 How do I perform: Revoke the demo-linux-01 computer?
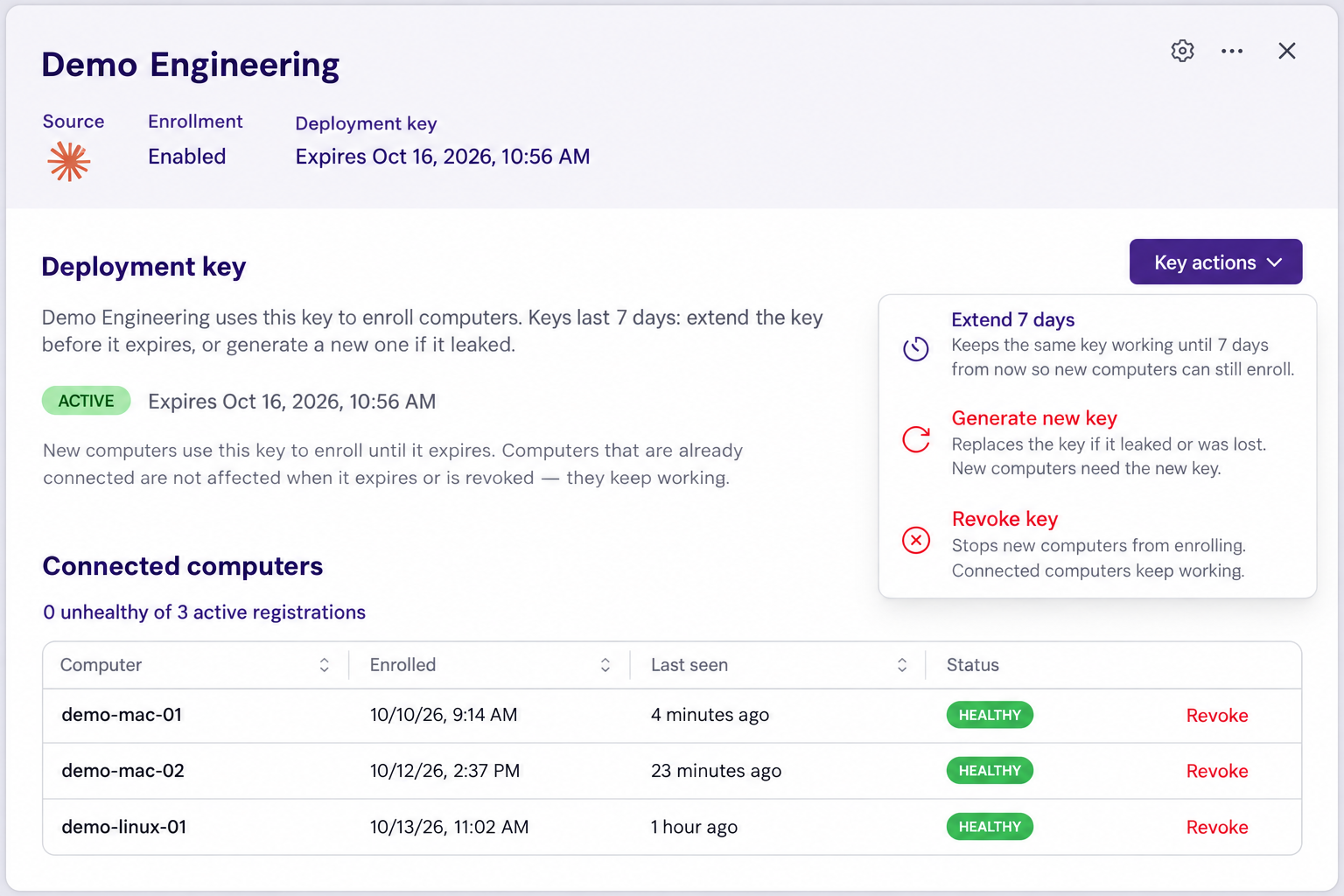(x=1217, y=827)
